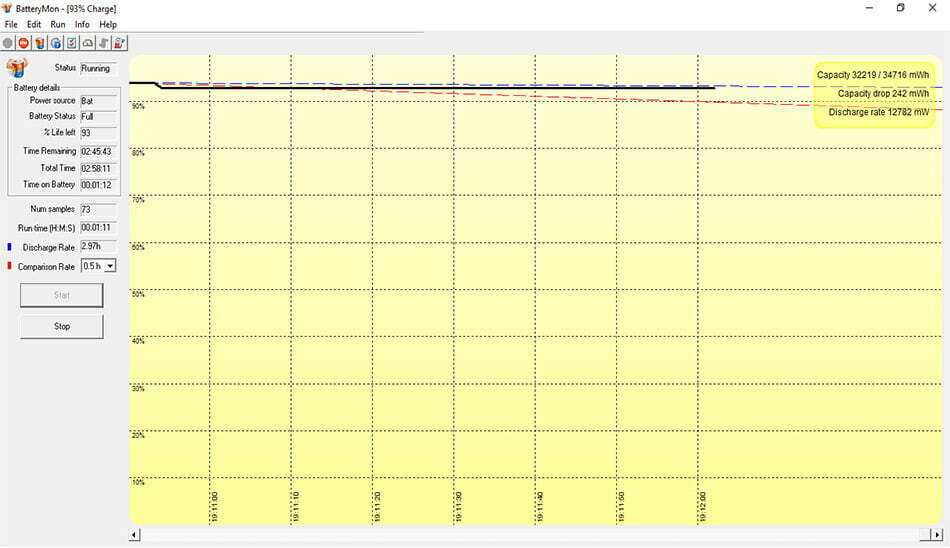Click the 19:11:30 time axis label
950x548 pixels.
pyautogui.click(x=459, y=507)
